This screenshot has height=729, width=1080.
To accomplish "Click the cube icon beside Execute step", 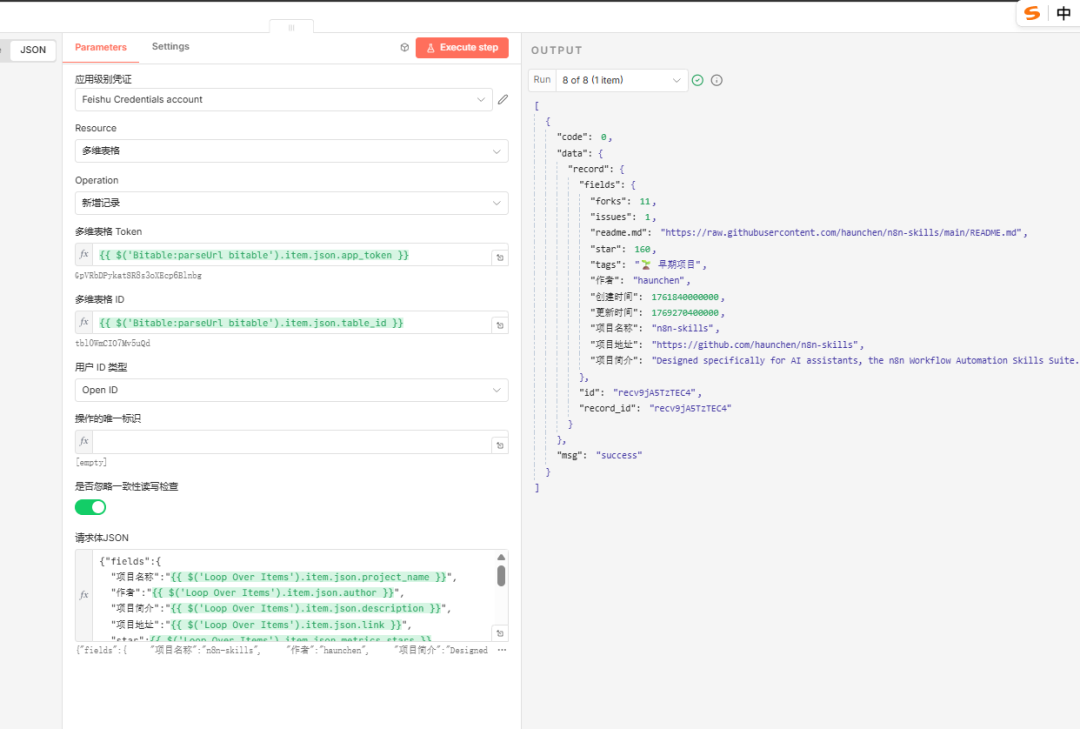I will pyautogui.click(x=404, y=48).
